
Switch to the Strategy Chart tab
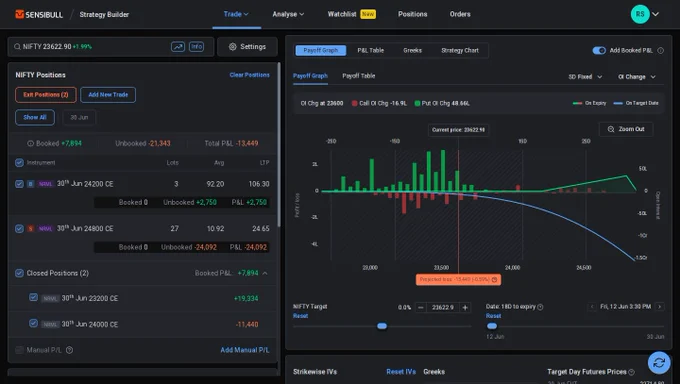tap(460, 50)
